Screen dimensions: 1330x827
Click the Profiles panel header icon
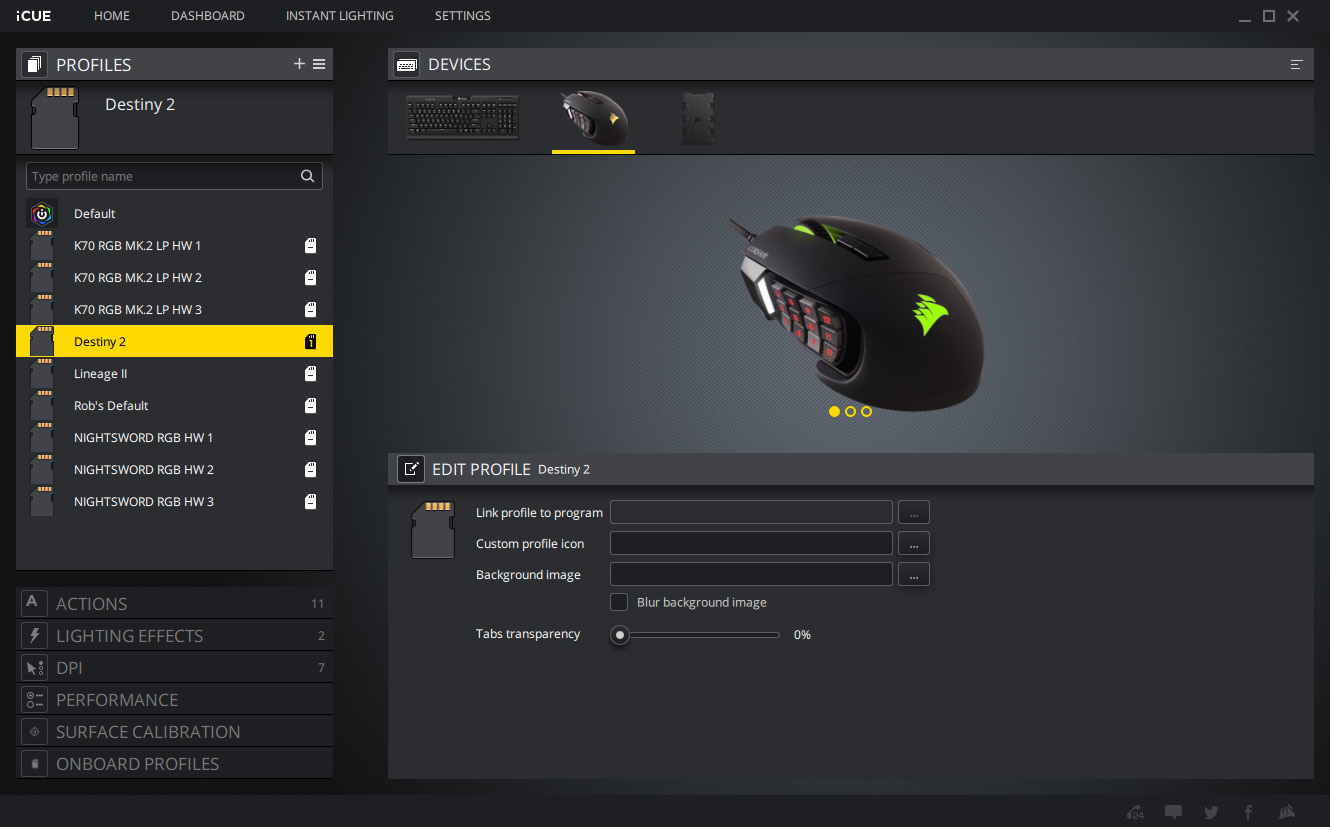35,64
